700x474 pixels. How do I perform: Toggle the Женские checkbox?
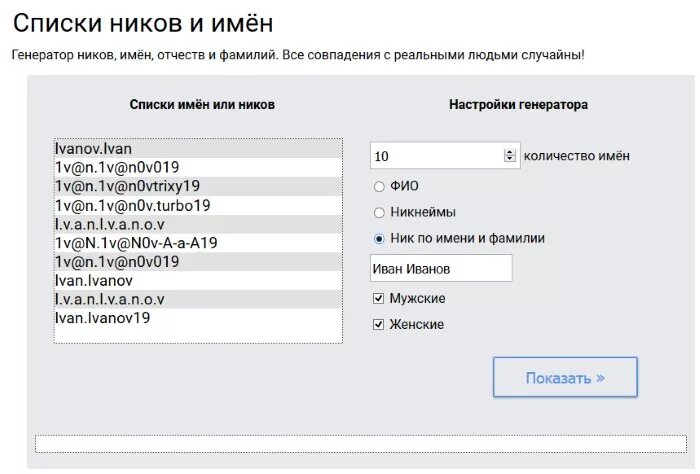click(x=379, y=324)
